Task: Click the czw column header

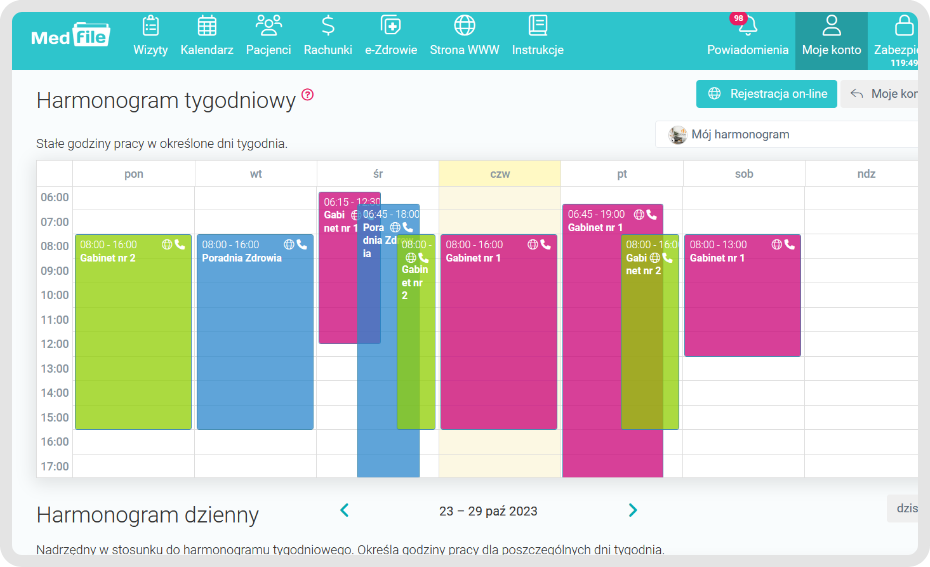Action: point(500,174)
